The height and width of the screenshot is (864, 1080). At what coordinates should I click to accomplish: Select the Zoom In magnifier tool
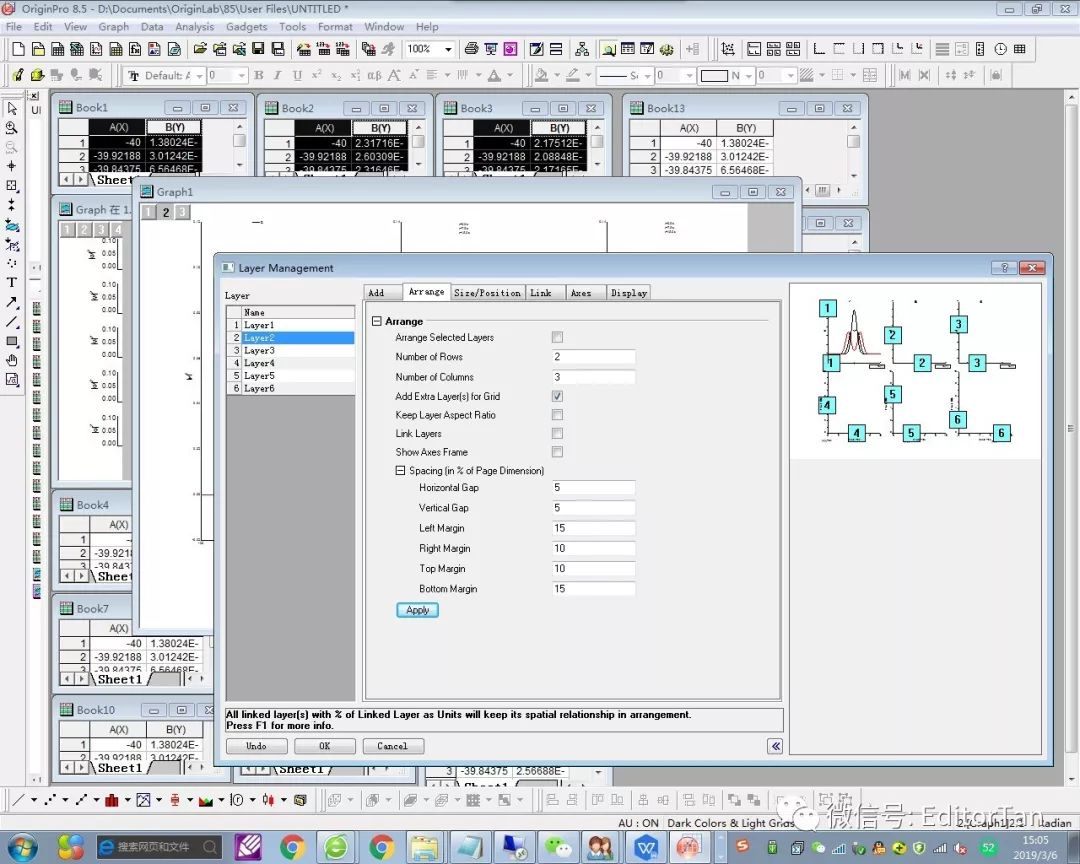tap(12, 128)
